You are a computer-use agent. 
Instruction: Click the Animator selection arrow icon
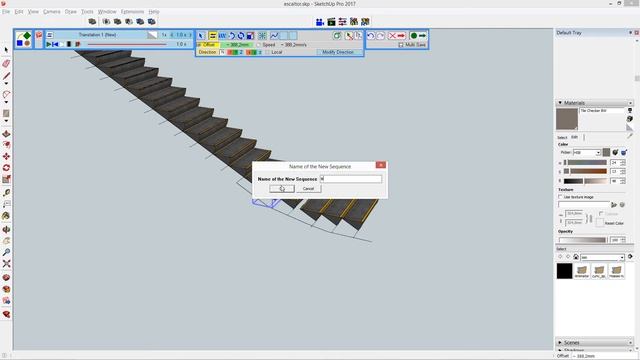click(x=201, y=36)
